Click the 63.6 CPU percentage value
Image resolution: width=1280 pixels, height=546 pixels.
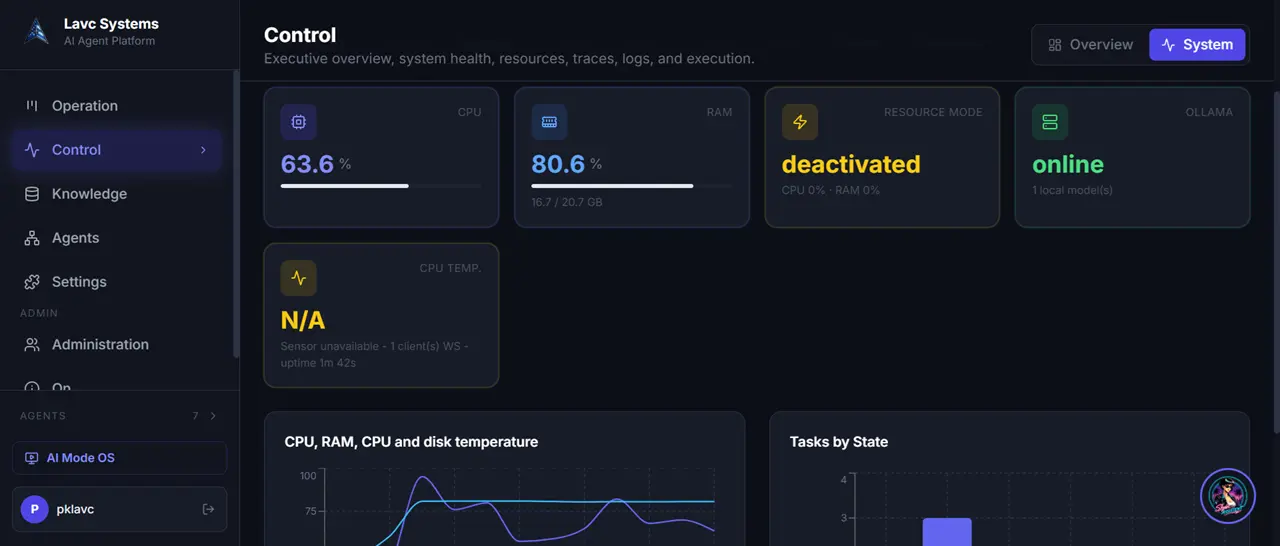click(x=307, y=164)
